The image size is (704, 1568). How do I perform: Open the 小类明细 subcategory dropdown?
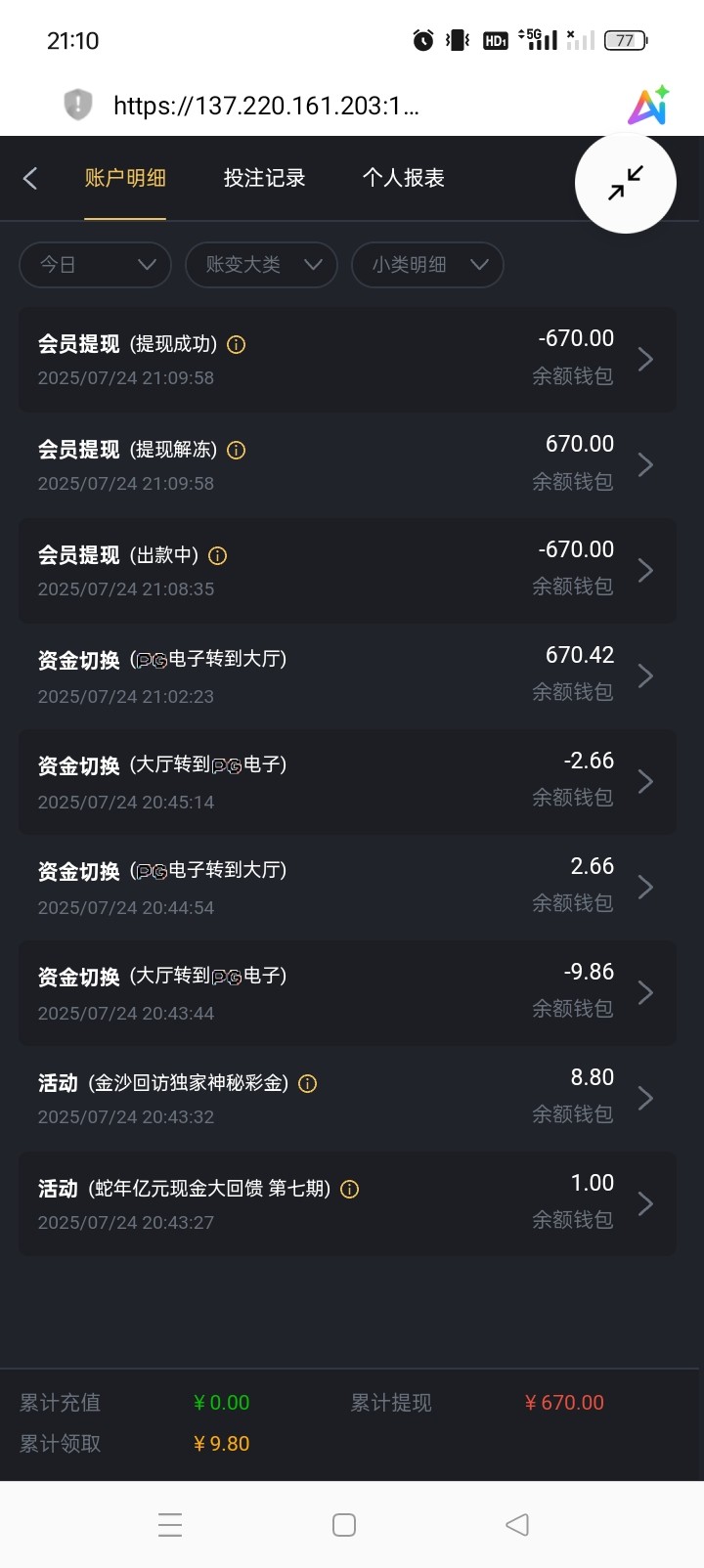coord(428,265)
